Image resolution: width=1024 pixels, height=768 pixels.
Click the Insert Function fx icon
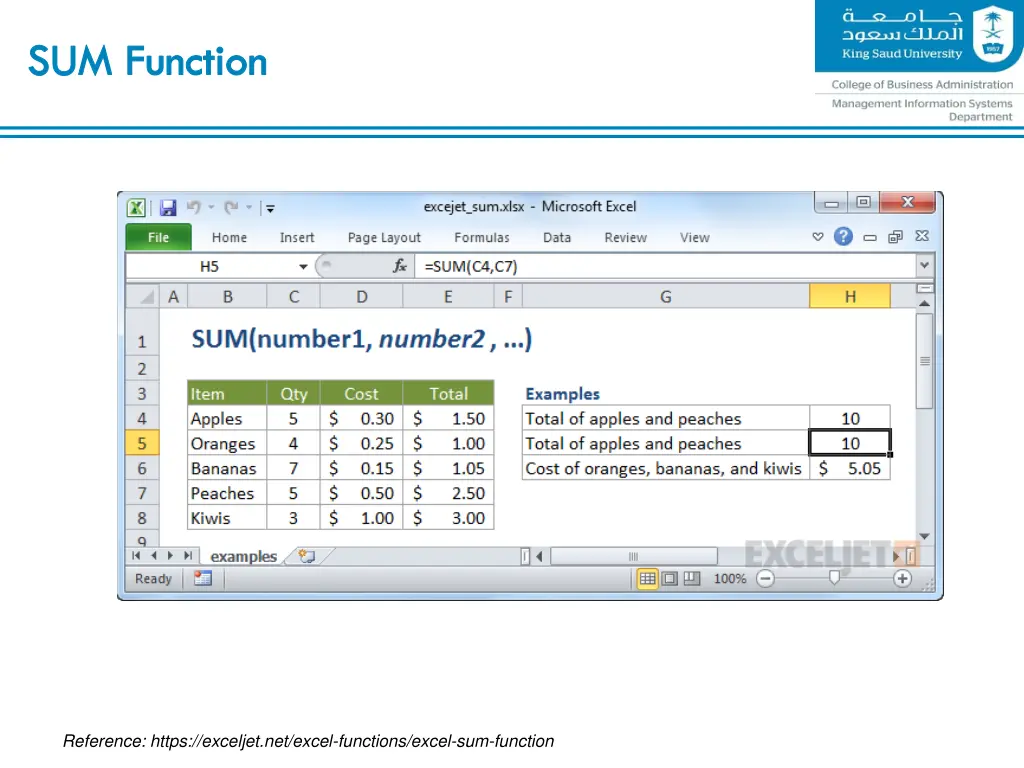click(x=400, y=266)
